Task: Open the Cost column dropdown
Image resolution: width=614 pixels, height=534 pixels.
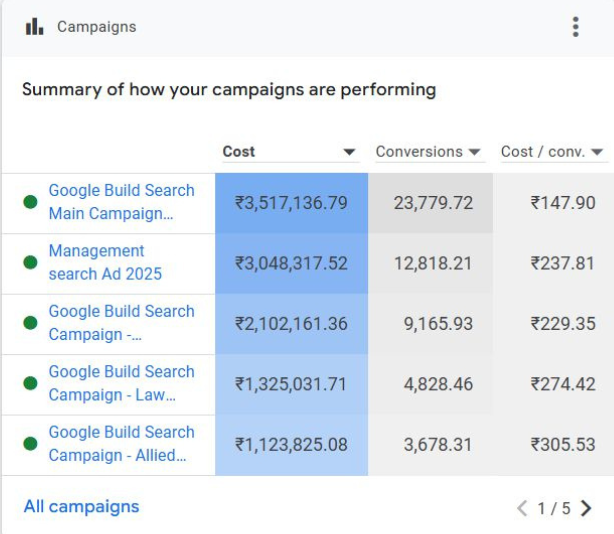Action: 349,152
